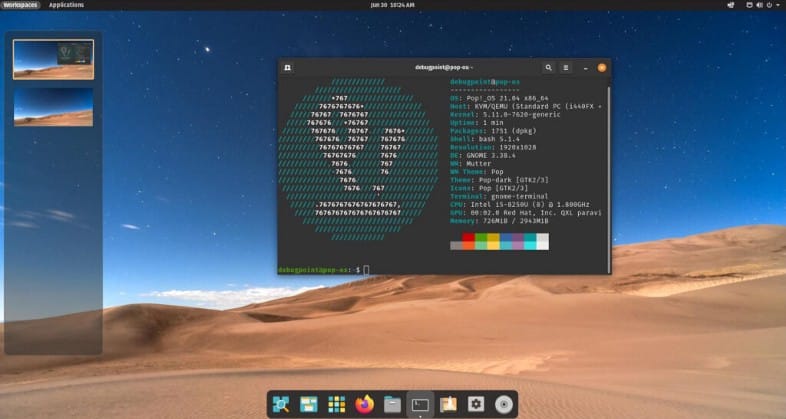Minimize the terminal window
The image size is (786, 419).
[x=585, y=68]
